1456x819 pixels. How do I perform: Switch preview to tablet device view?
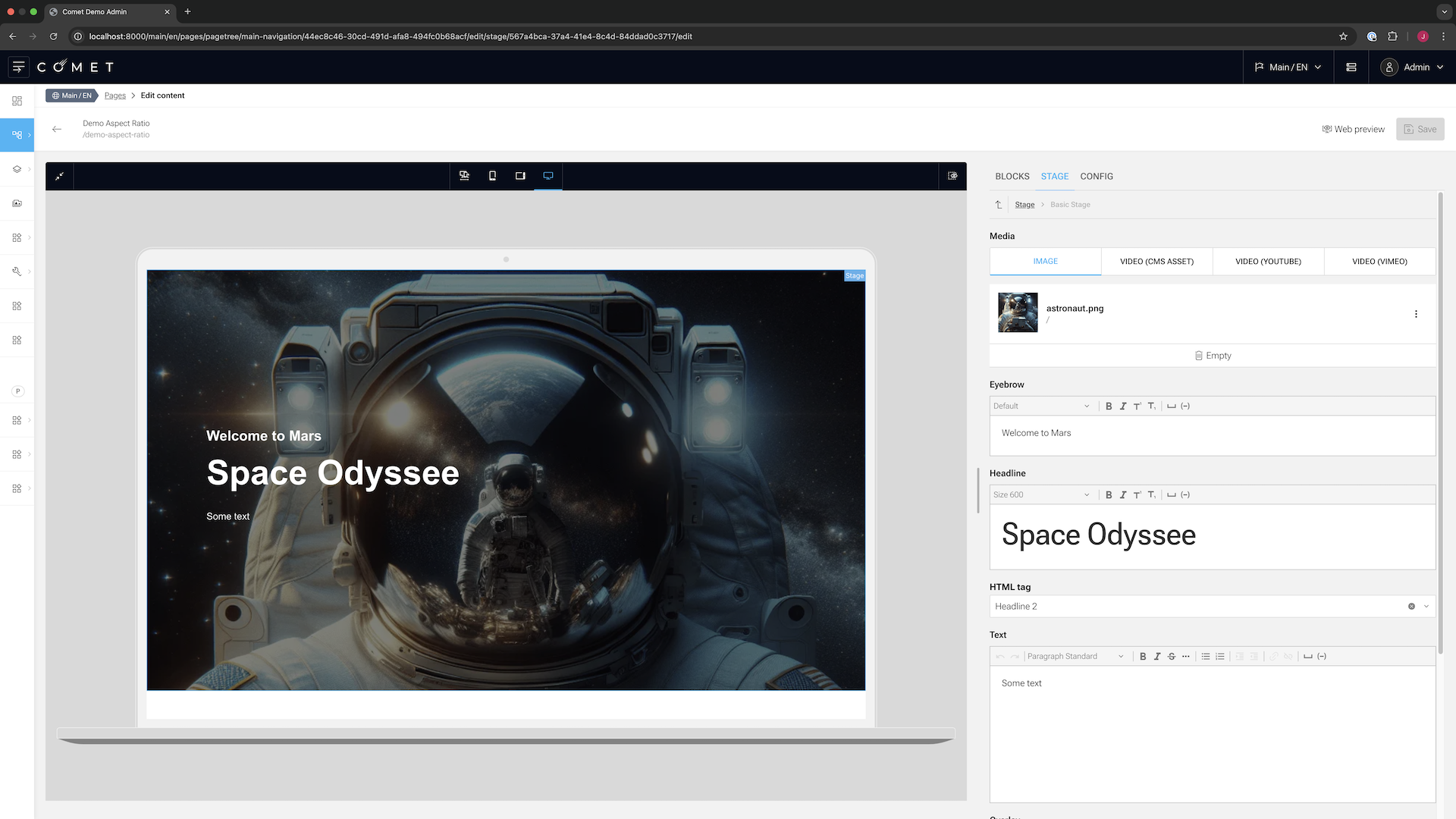(x=520, y=176)
